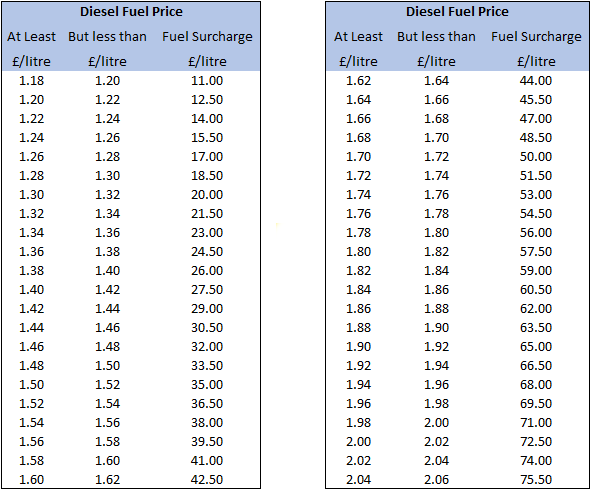Select the 12.50 fuel surcharge cell
Viewport: 592px width, 489px height.
pos(207,99)
